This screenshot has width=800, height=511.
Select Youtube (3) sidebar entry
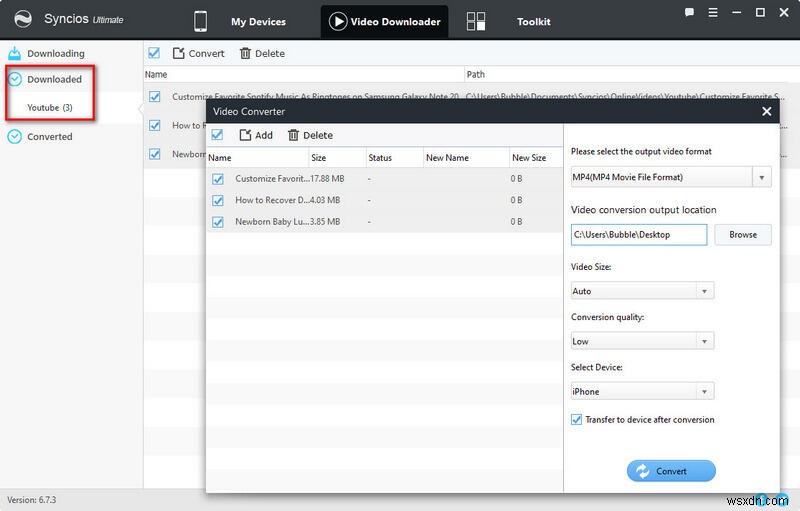(49, 108)
